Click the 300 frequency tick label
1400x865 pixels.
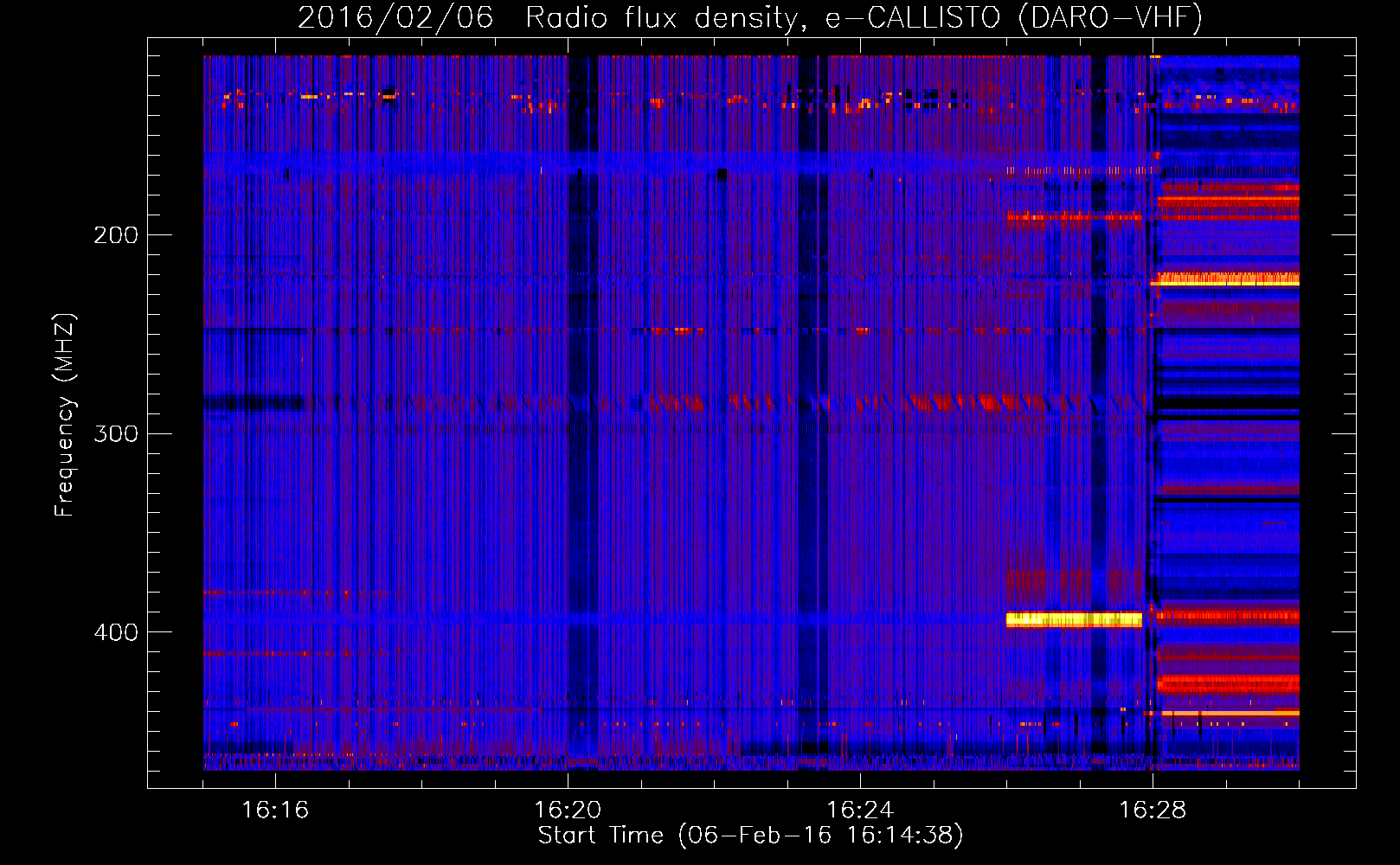[116, 433]
